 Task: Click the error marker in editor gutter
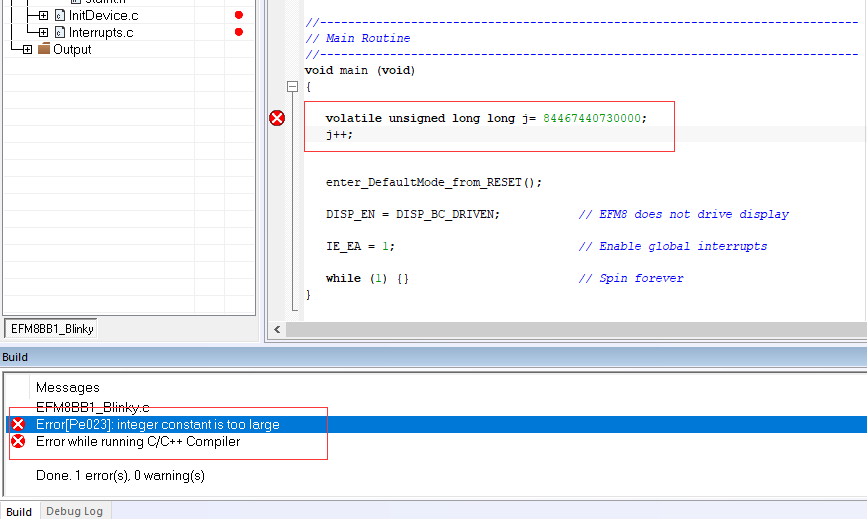tap(277, 118)
